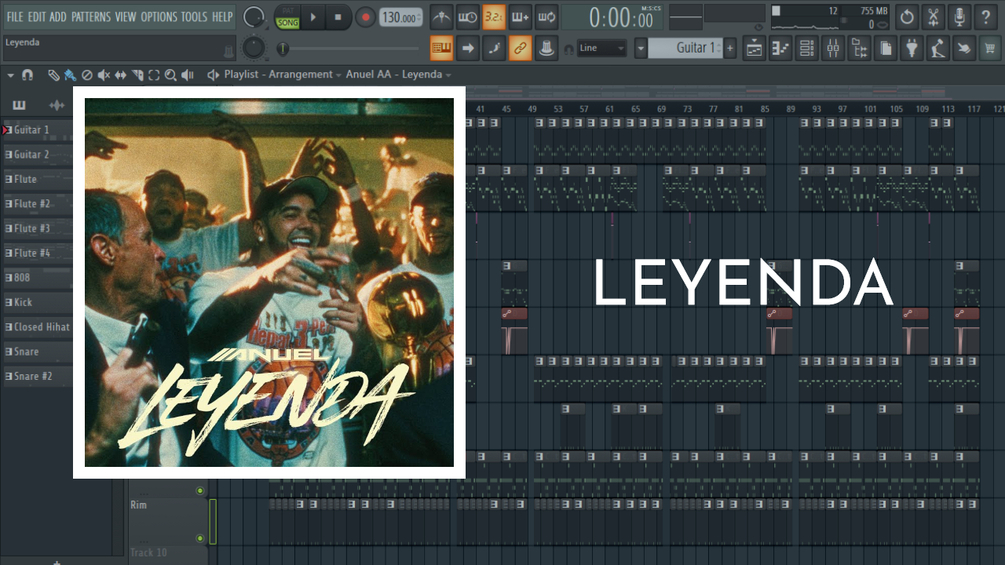Toggle loop recording
Image resolution: width=1005 pixels, height=565 pixels.
click(x=546, y=17)
